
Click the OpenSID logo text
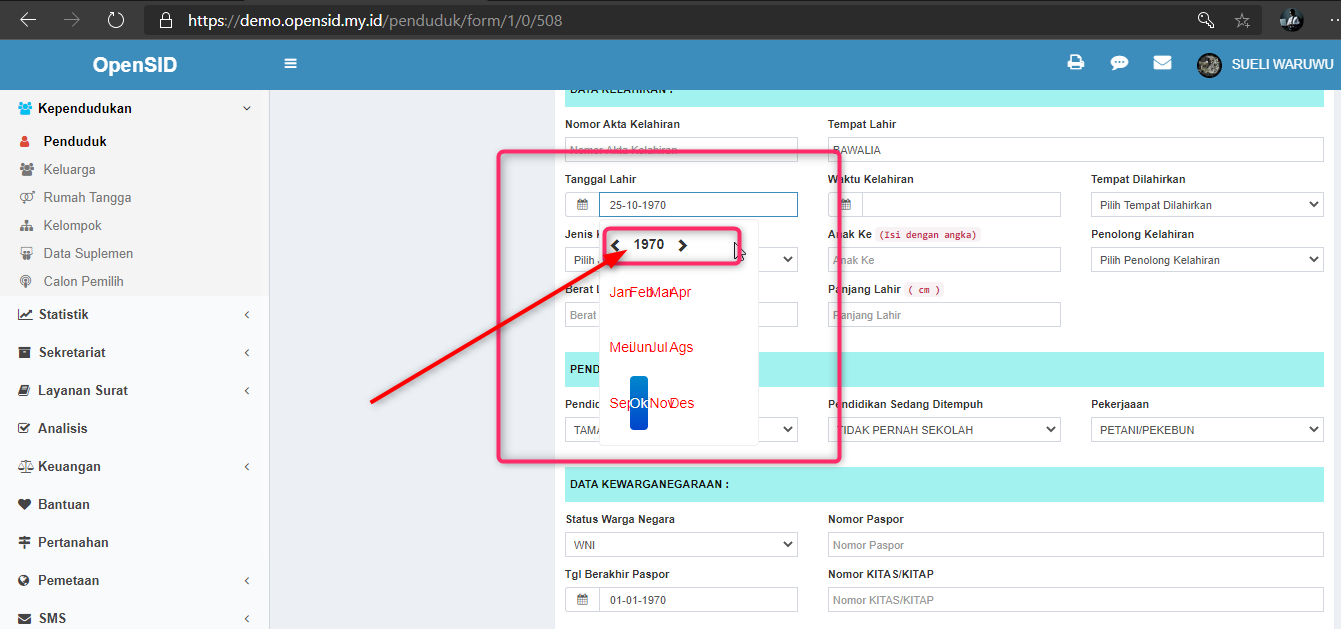click(135, 65)
